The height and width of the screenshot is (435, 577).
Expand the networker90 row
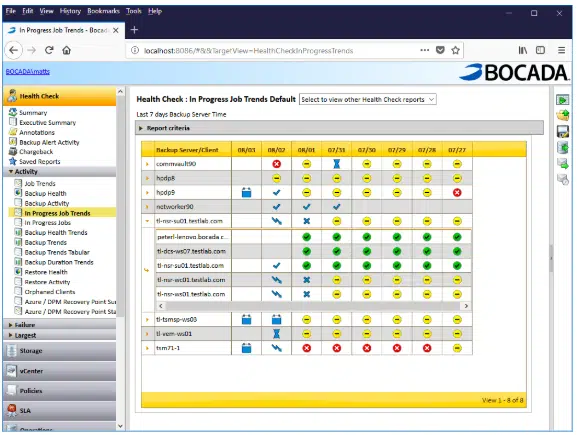click(x=147, y=207)
